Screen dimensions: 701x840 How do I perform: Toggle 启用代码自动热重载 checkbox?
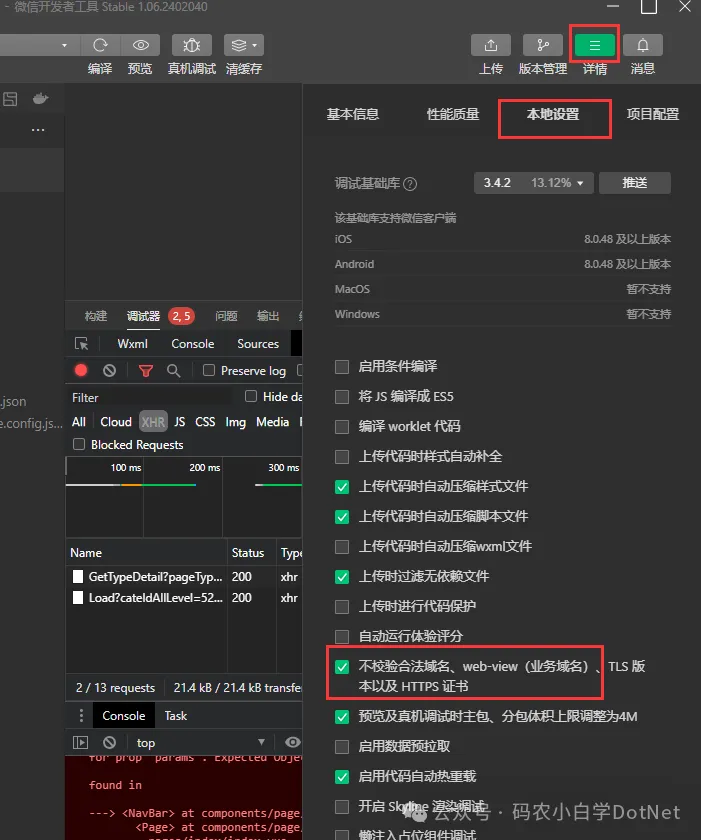click(x=342, y=777)
